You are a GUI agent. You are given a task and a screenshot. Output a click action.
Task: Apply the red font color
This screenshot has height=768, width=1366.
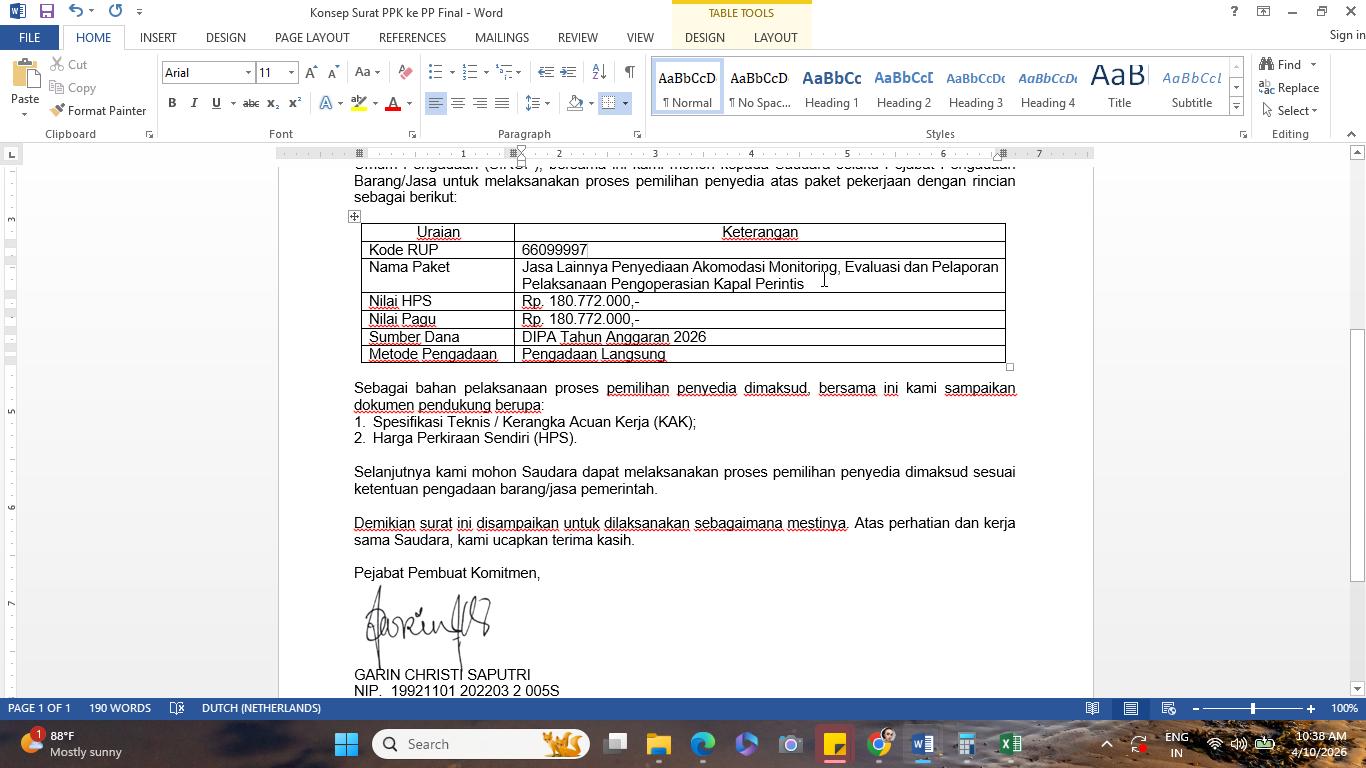click(393, 104)
